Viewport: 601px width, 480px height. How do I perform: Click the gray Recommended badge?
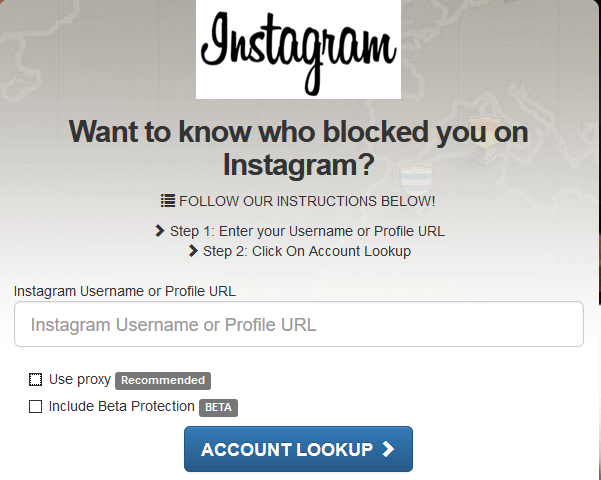(163, 380)
